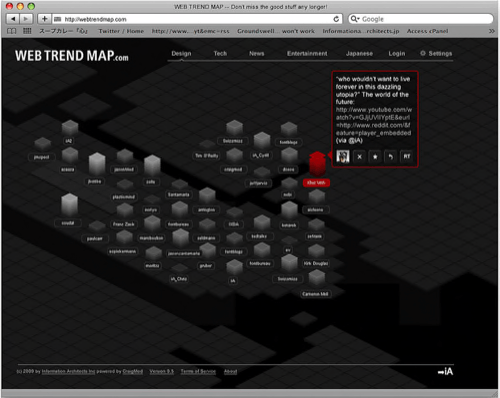Switch to the Entertainment tab

tap(307, 53)
